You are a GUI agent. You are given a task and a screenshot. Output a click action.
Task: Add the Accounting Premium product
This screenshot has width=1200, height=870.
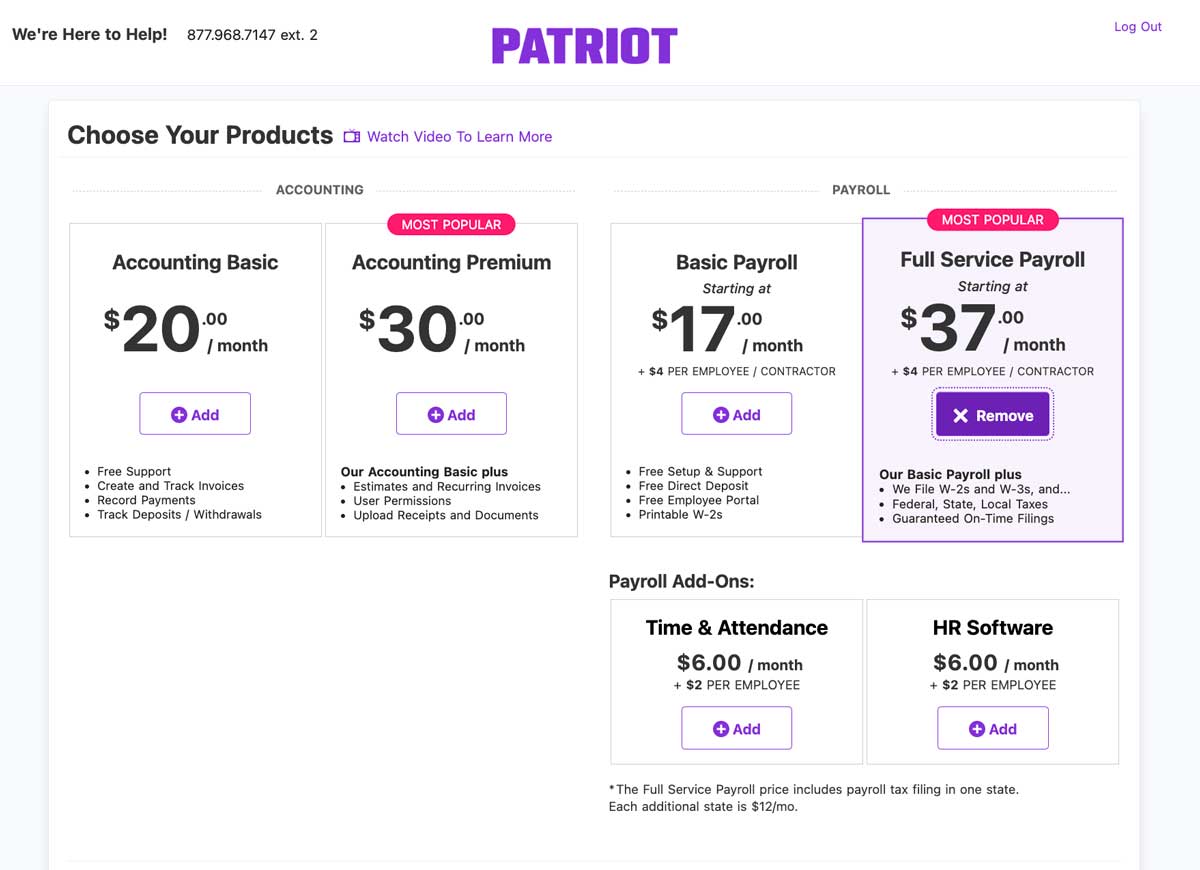451,413
